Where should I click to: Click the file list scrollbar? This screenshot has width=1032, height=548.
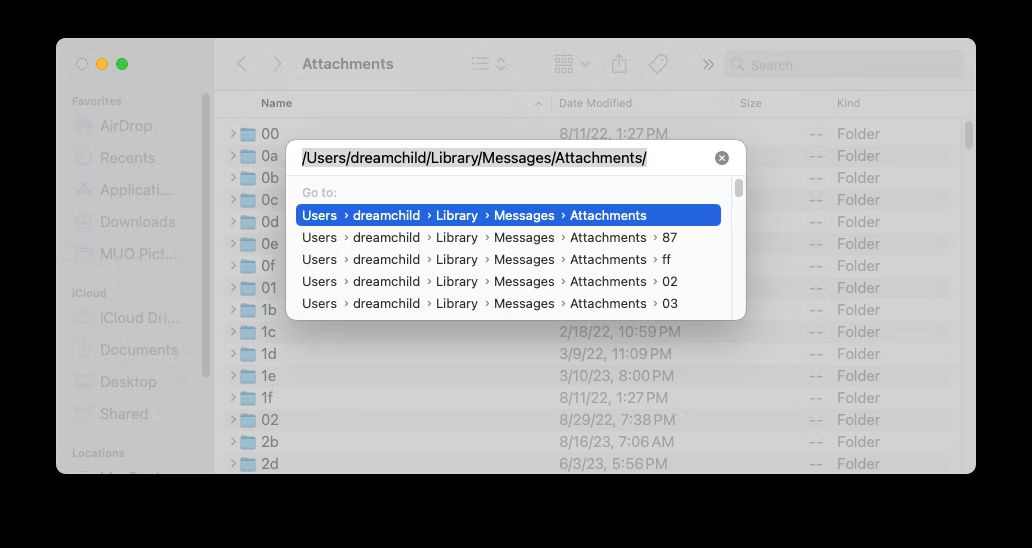[x=968, y=135]
